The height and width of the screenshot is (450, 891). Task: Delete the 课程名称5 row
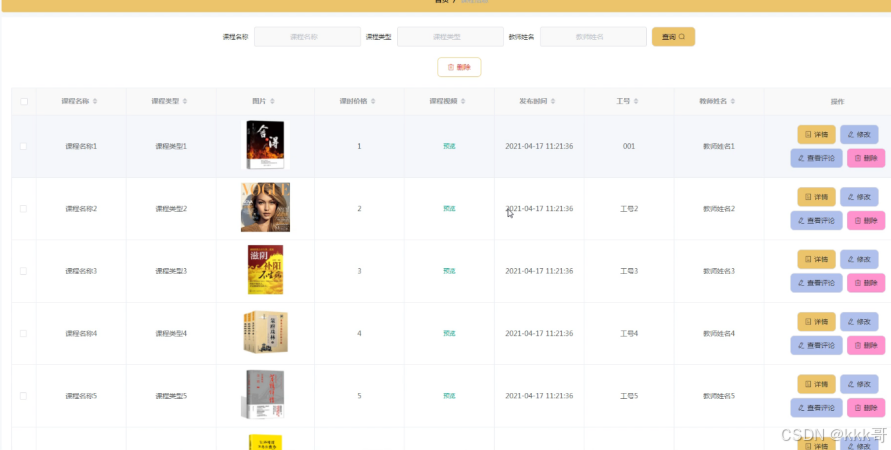click(x=866, y=408)
